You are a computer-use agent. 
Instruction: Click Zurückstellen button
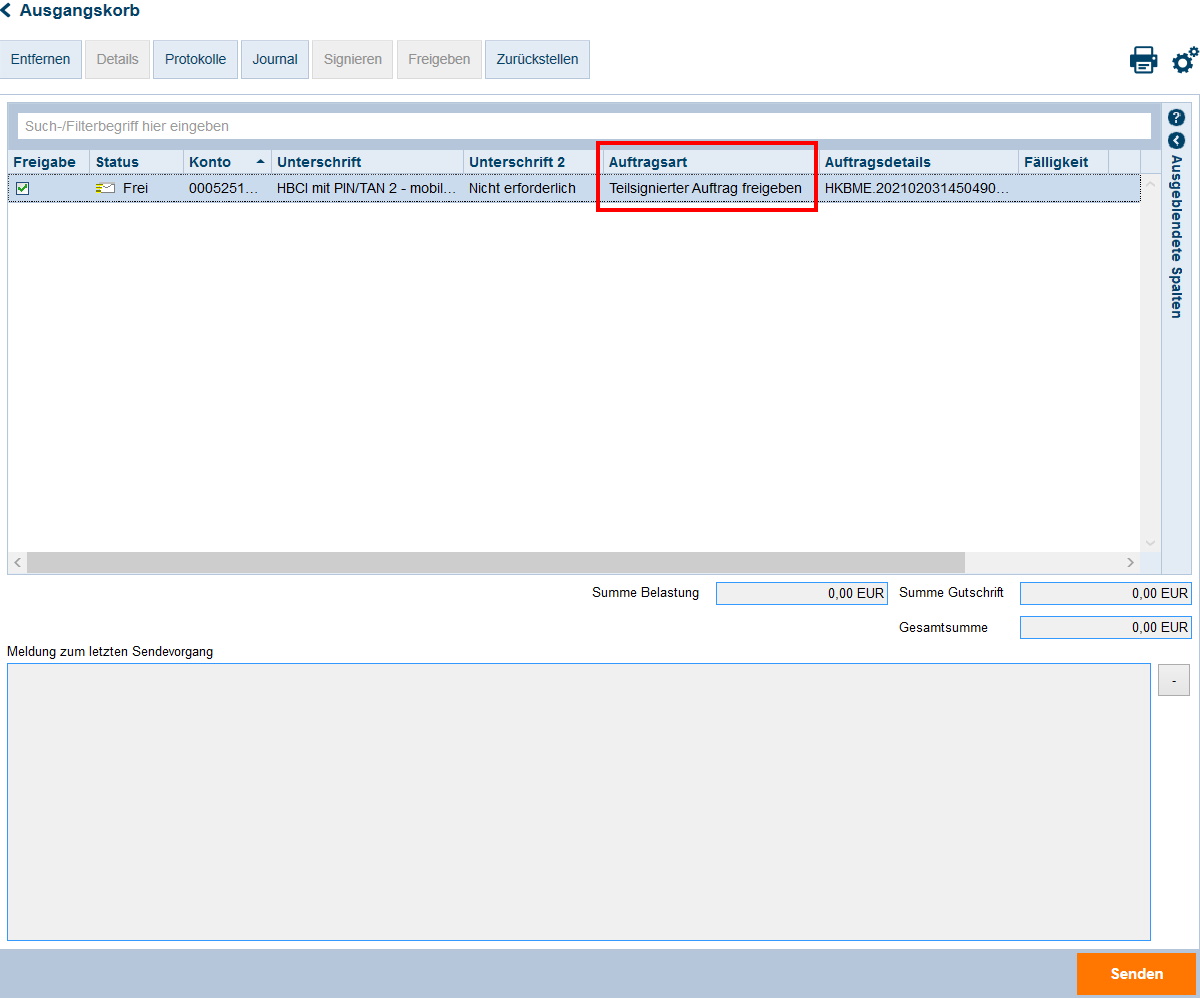pyautogui.click(x=537, y=59)
